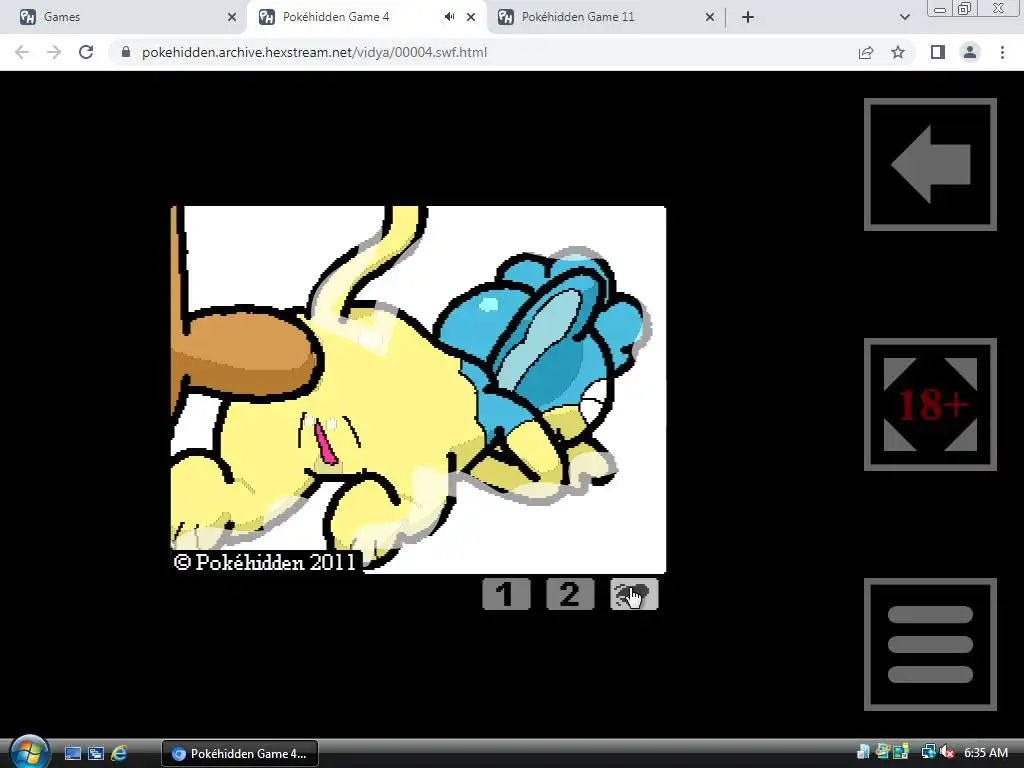The width and height of the screenshot is (1024, 768).
Task: Click Switch Between Windows quick launch icon
Action: coord(96,754)
